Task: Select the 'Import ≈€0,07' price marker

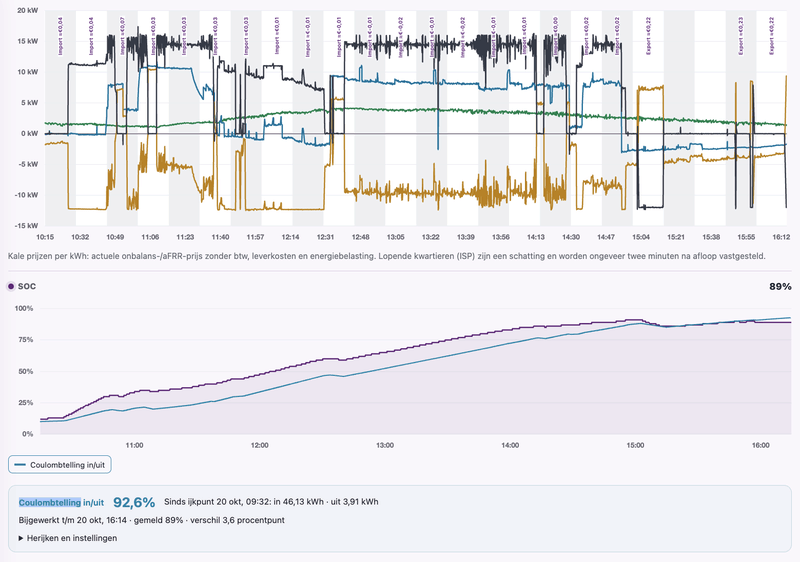Action: tap(122, 36)
